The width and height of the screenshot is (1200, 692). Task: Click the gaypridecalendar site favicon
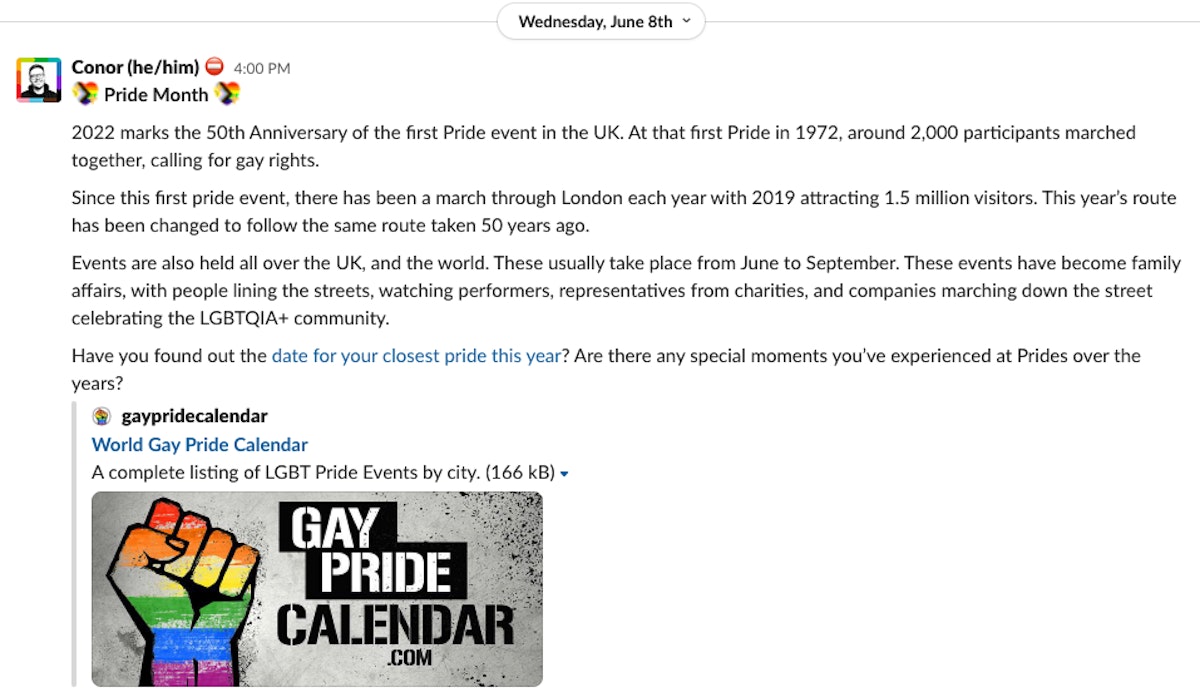click(x=101, y=416)
